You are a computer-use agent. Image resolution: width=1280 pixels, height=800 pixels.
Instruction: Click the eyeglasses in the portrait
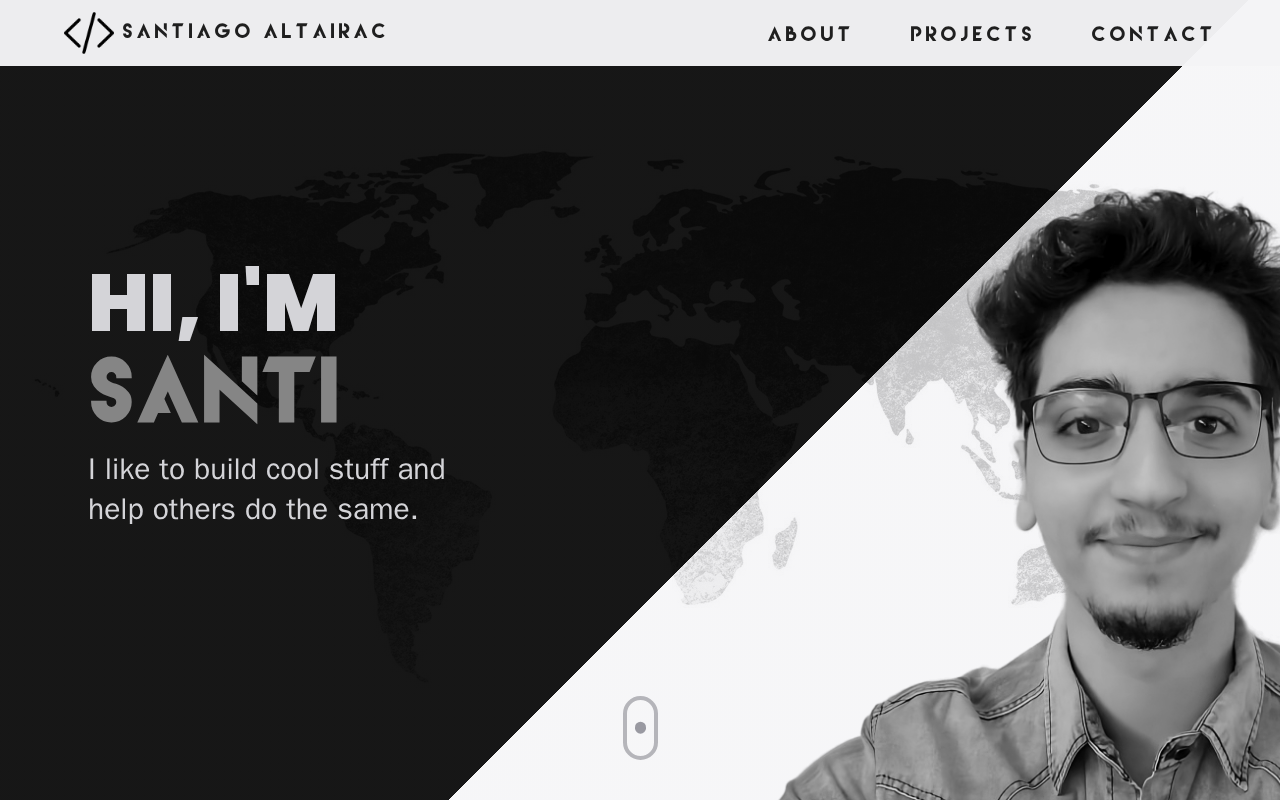(x=1147, y=423)
